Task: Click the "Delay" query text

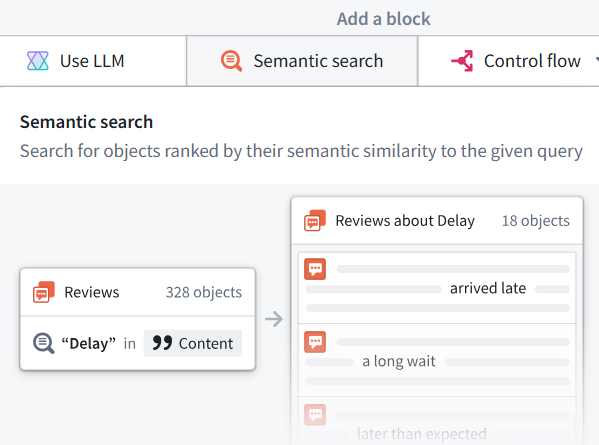Action: pos(89,343)
